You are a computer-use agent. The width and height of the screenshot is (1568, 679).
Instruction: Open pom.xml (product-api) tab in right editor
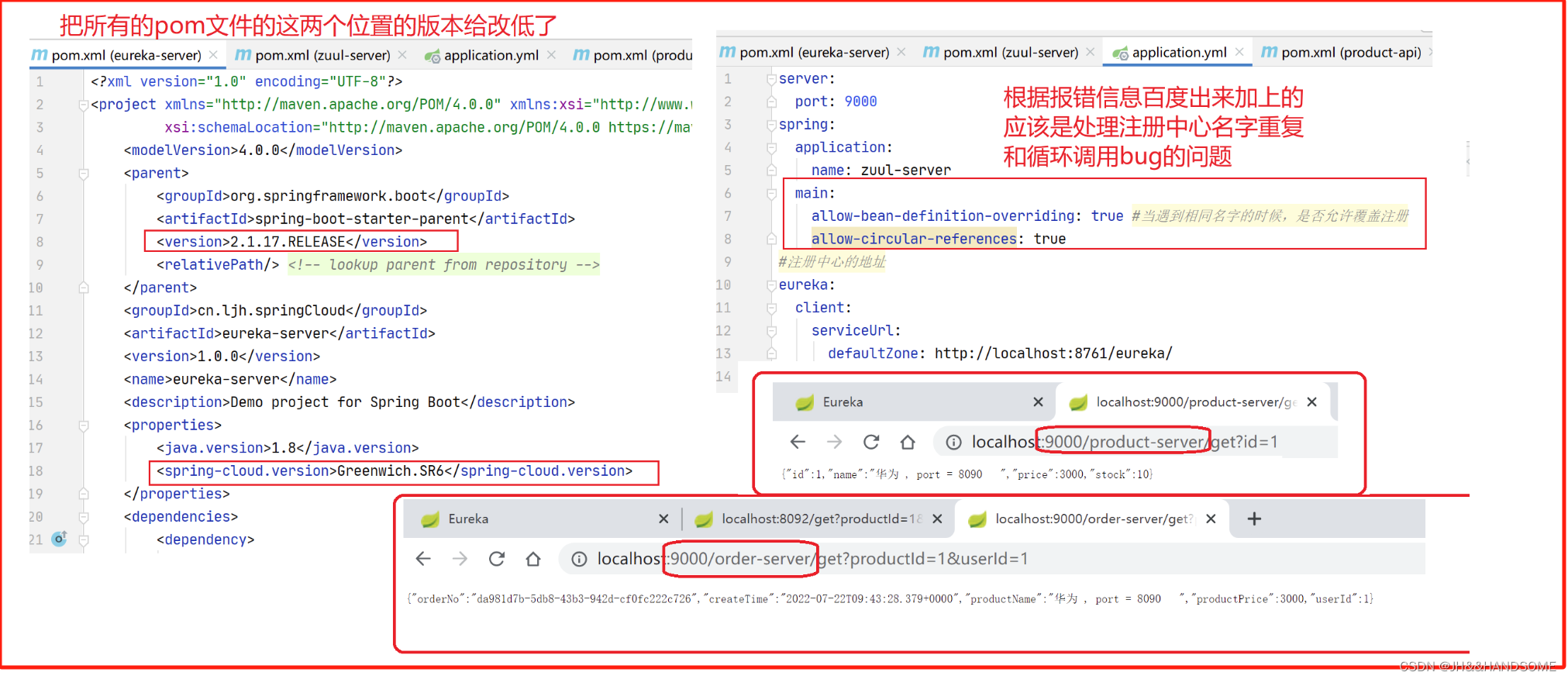[1351, 52]
